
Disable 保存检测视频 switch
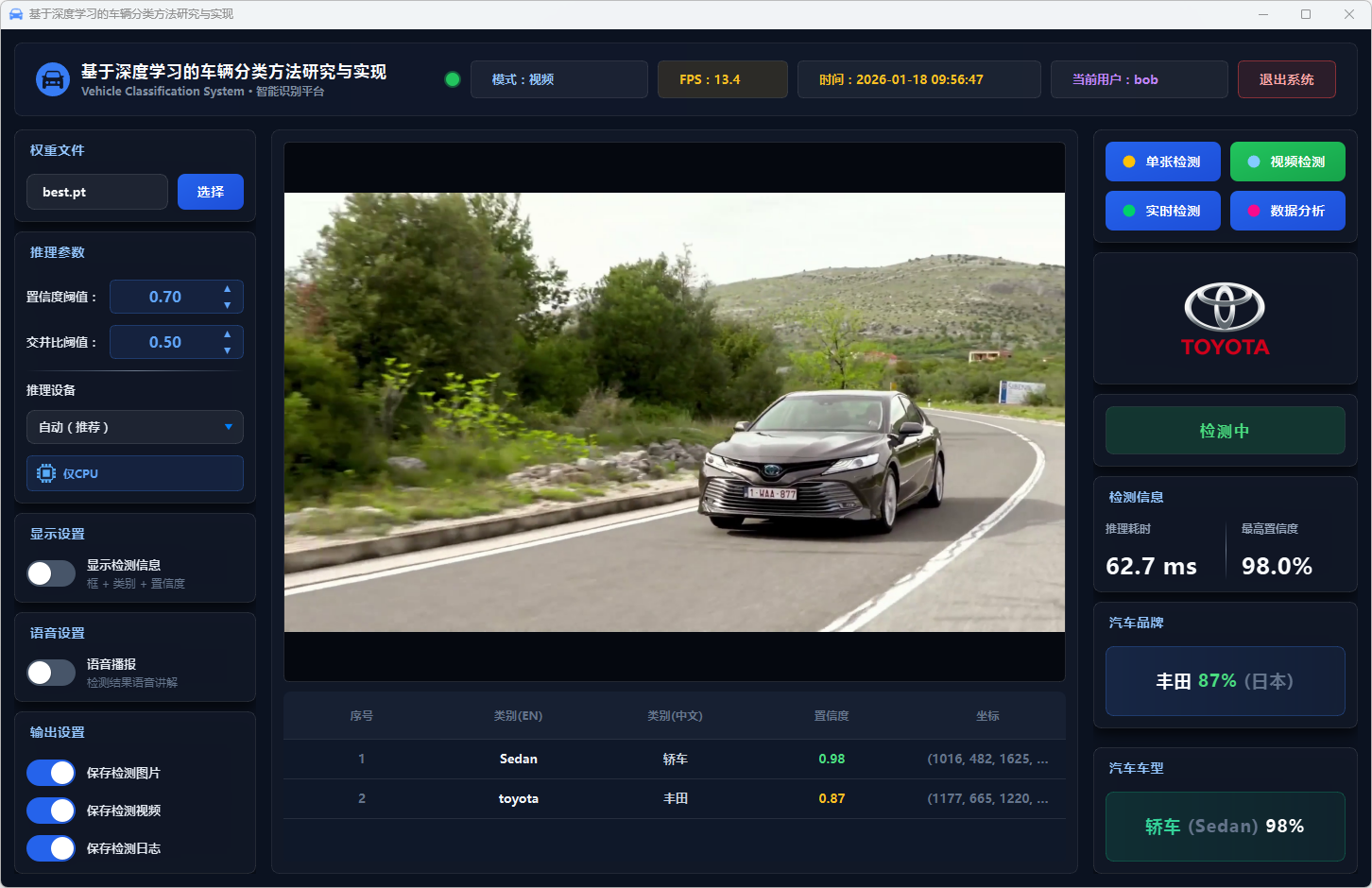[x=51, y=811]
